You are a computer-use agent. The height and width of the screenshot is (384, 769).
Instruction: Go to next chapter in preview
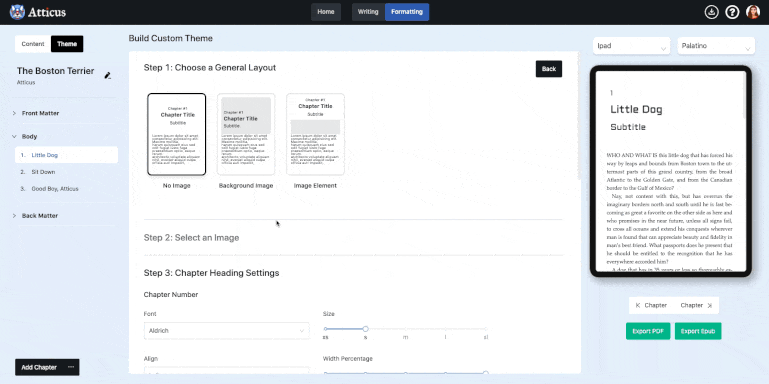click(x=696, y=305)
